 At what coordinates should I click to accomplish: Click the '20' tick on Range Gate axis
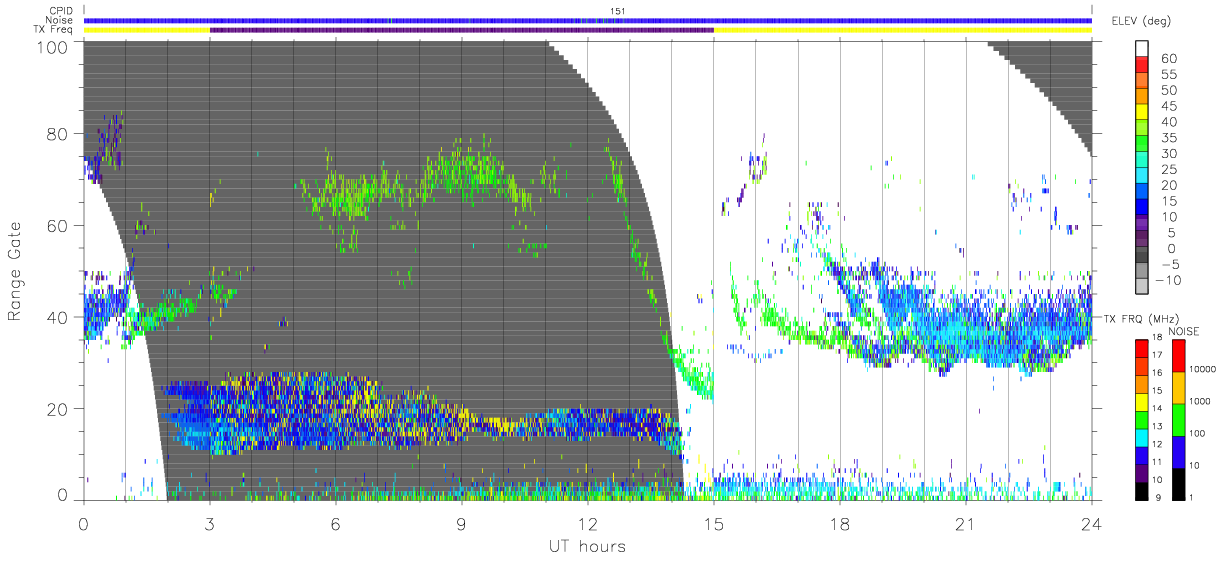tap(58, 409)
